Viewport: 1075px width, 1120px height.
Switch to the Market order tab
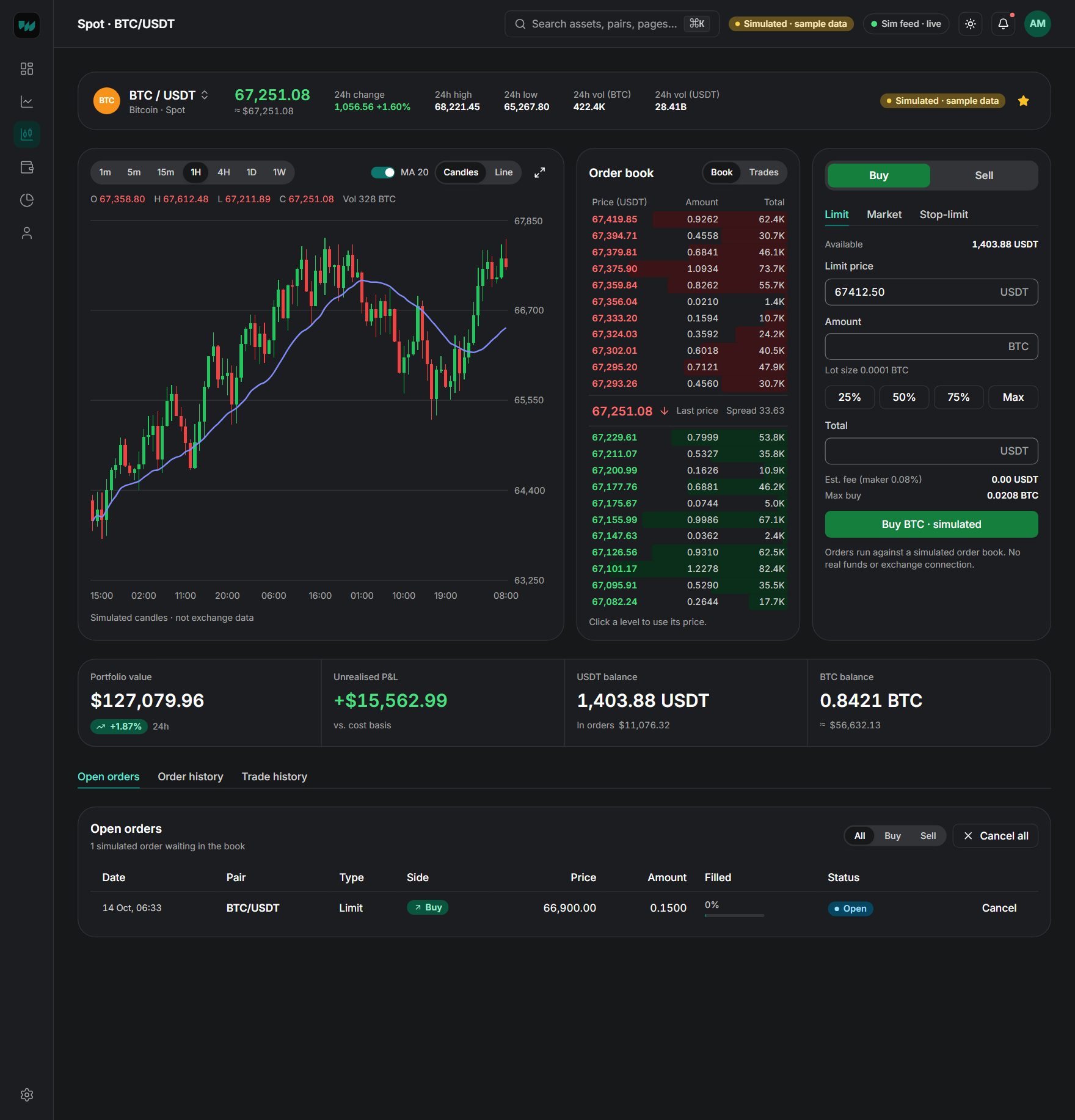point(884,214)
